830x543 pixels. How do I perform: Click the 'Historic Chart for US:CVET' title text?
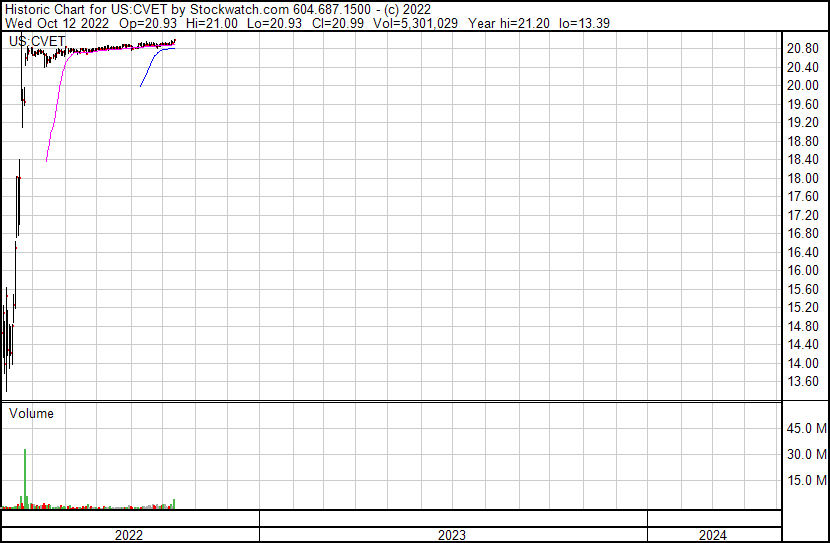coord(87,10)
